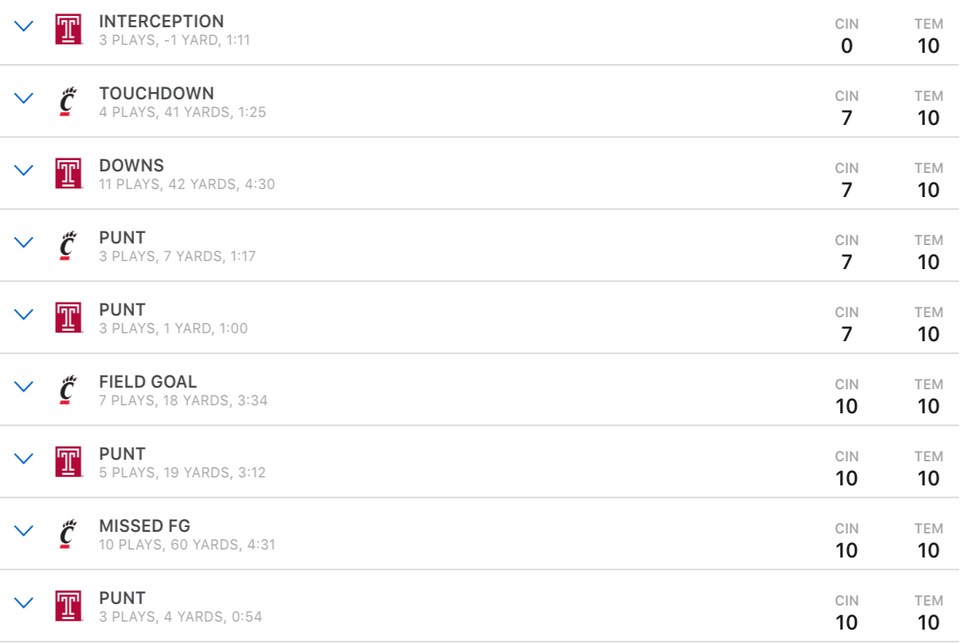The width and height of the screenshot is (966, 644).
Task: Click Cincinnati logo on Touchdown drive
Action: pyautogui.click(x=68, y=102)
